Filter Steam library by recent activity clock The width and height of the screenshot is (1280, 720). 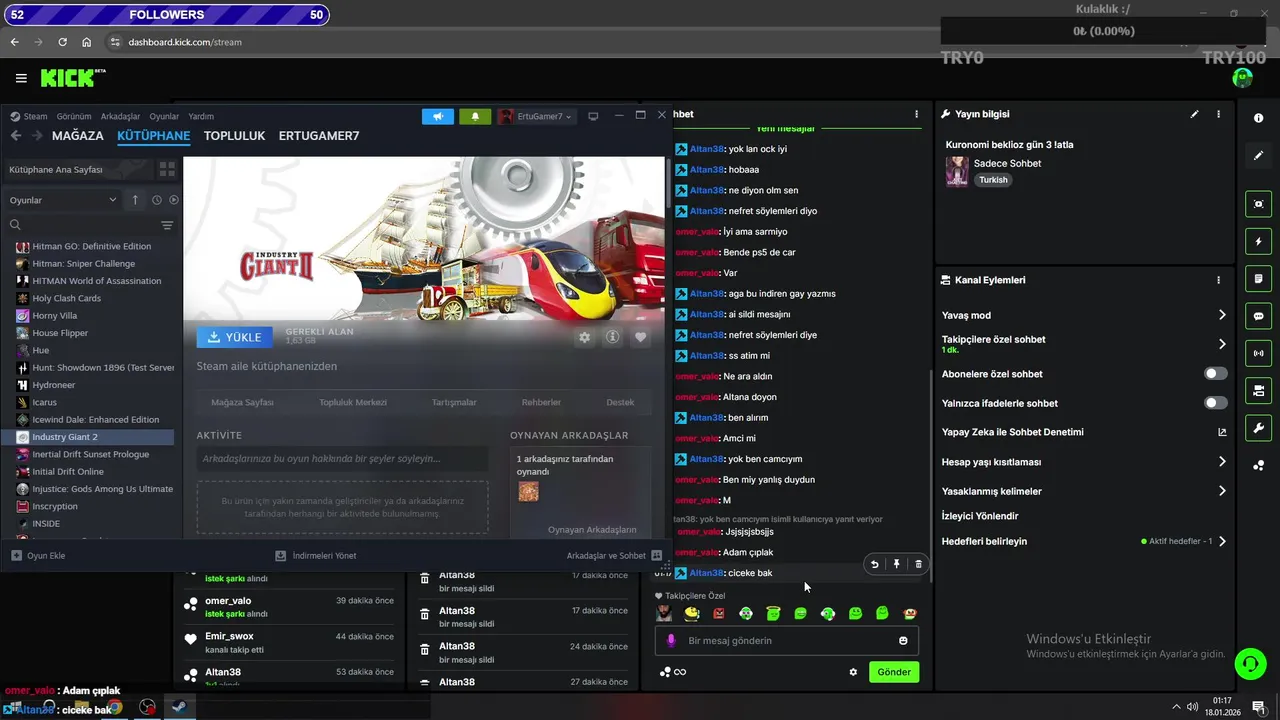(x=157, y=200)
